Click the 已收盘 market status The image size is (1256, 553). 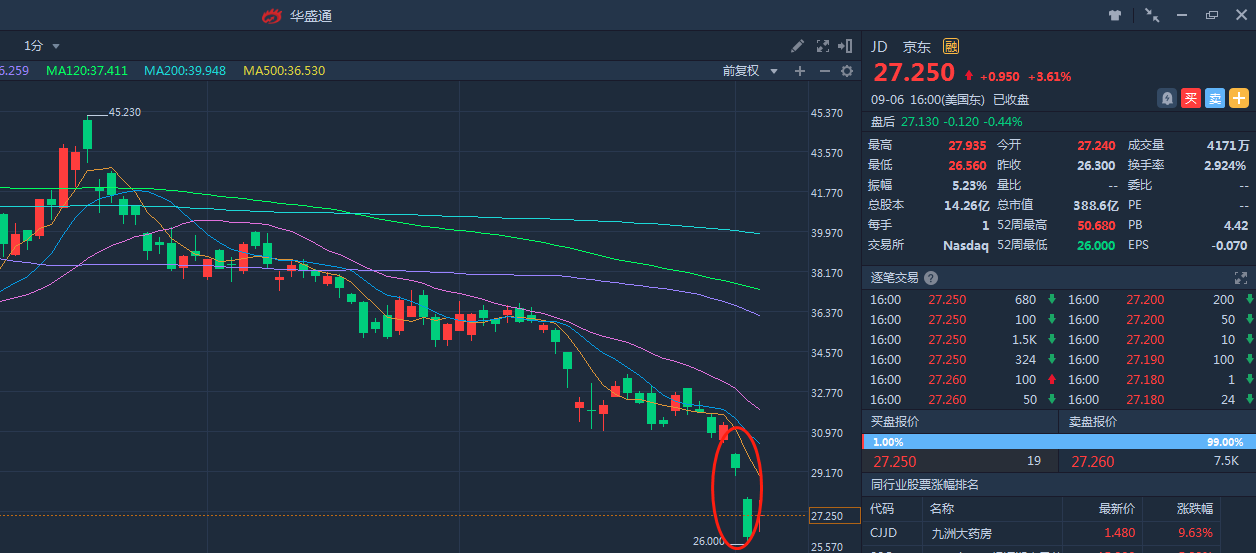coord(1011,99)
